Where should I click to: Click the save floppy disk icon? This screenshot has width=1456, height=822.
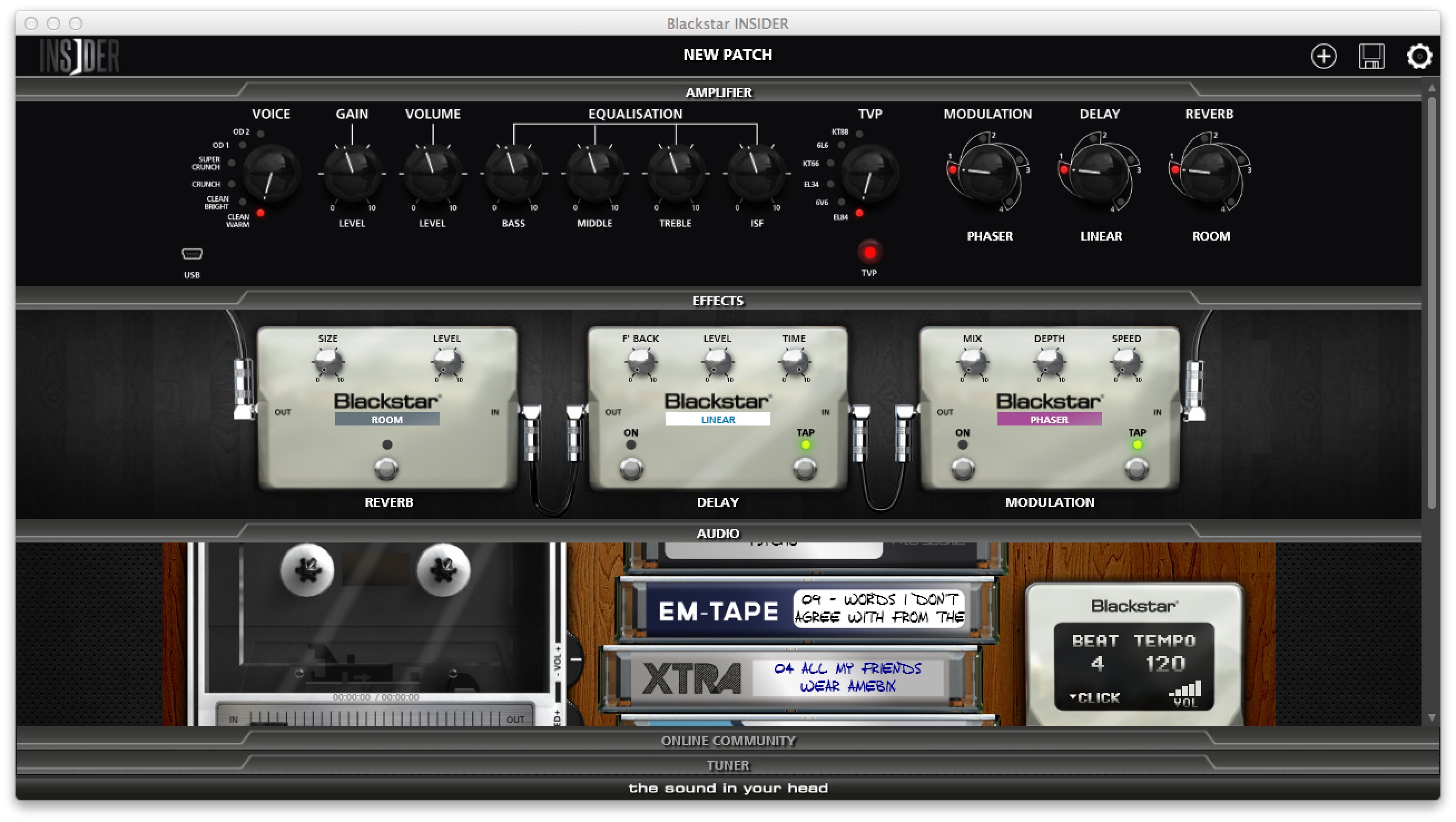pyautogui.click(x=1371, y=57)
